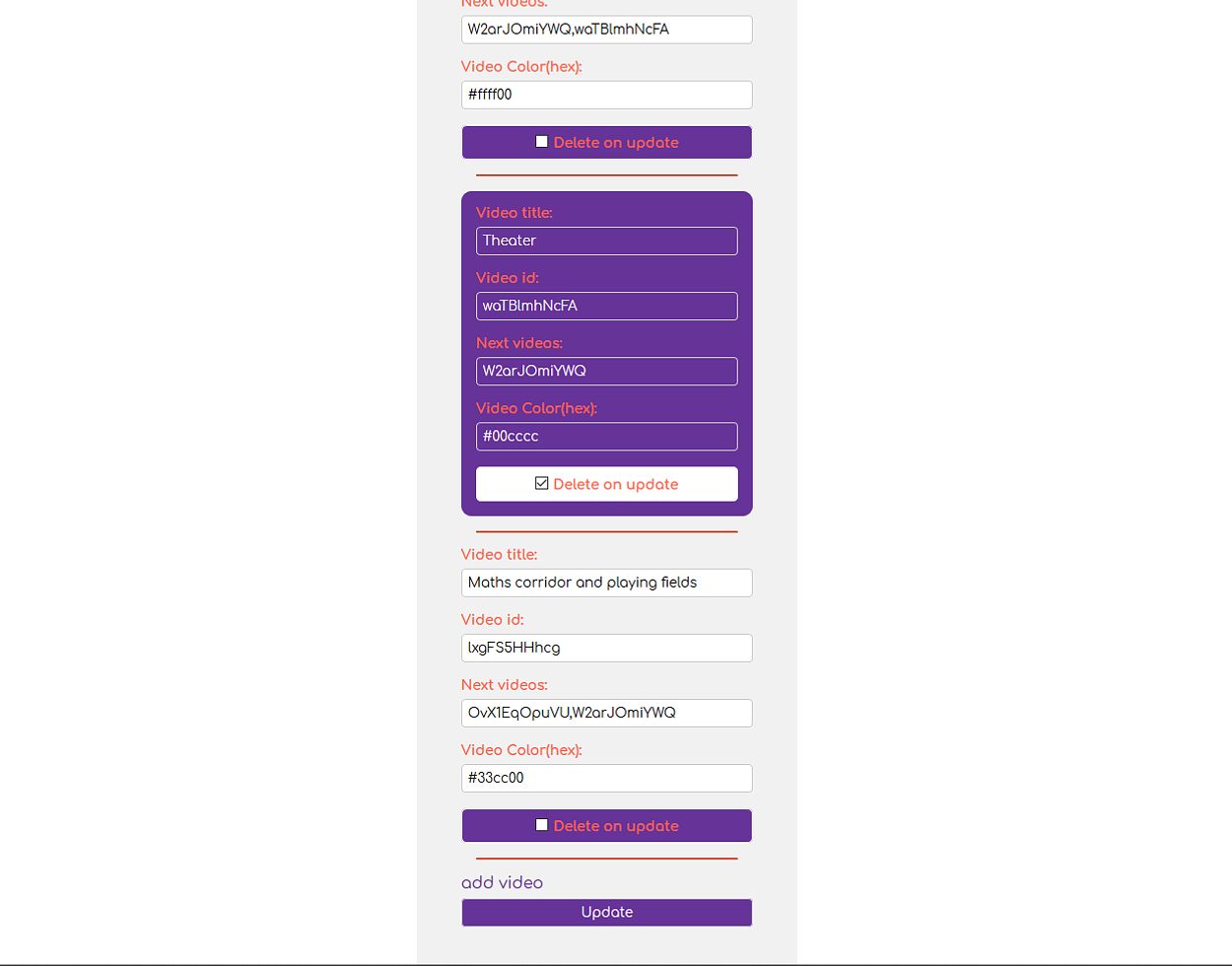Edit the Theater video title field
This screenshot has width=1232, height=966.
(x=607, y=241)
